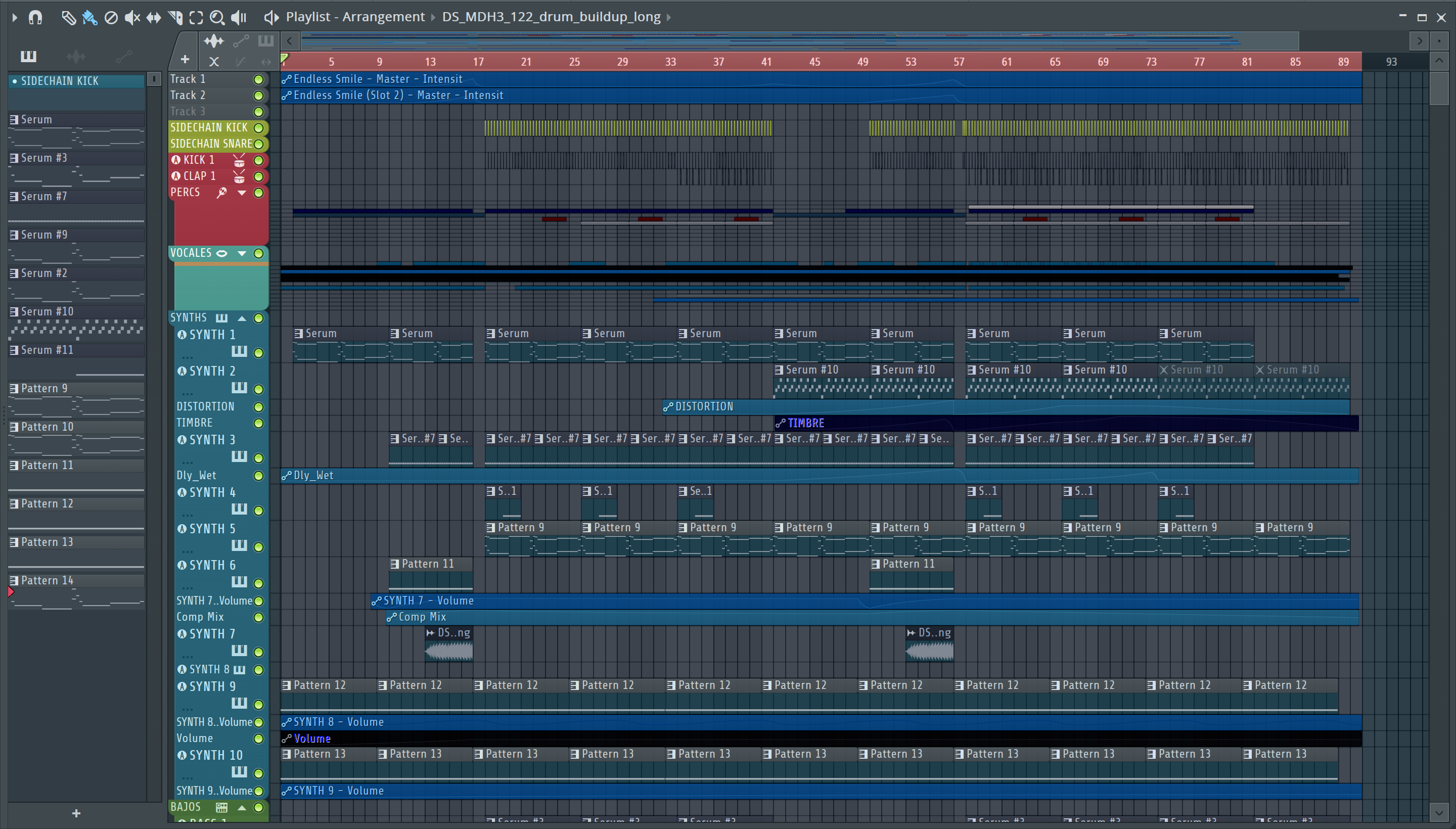Mute the KICK 1 track

coord(258,161)
